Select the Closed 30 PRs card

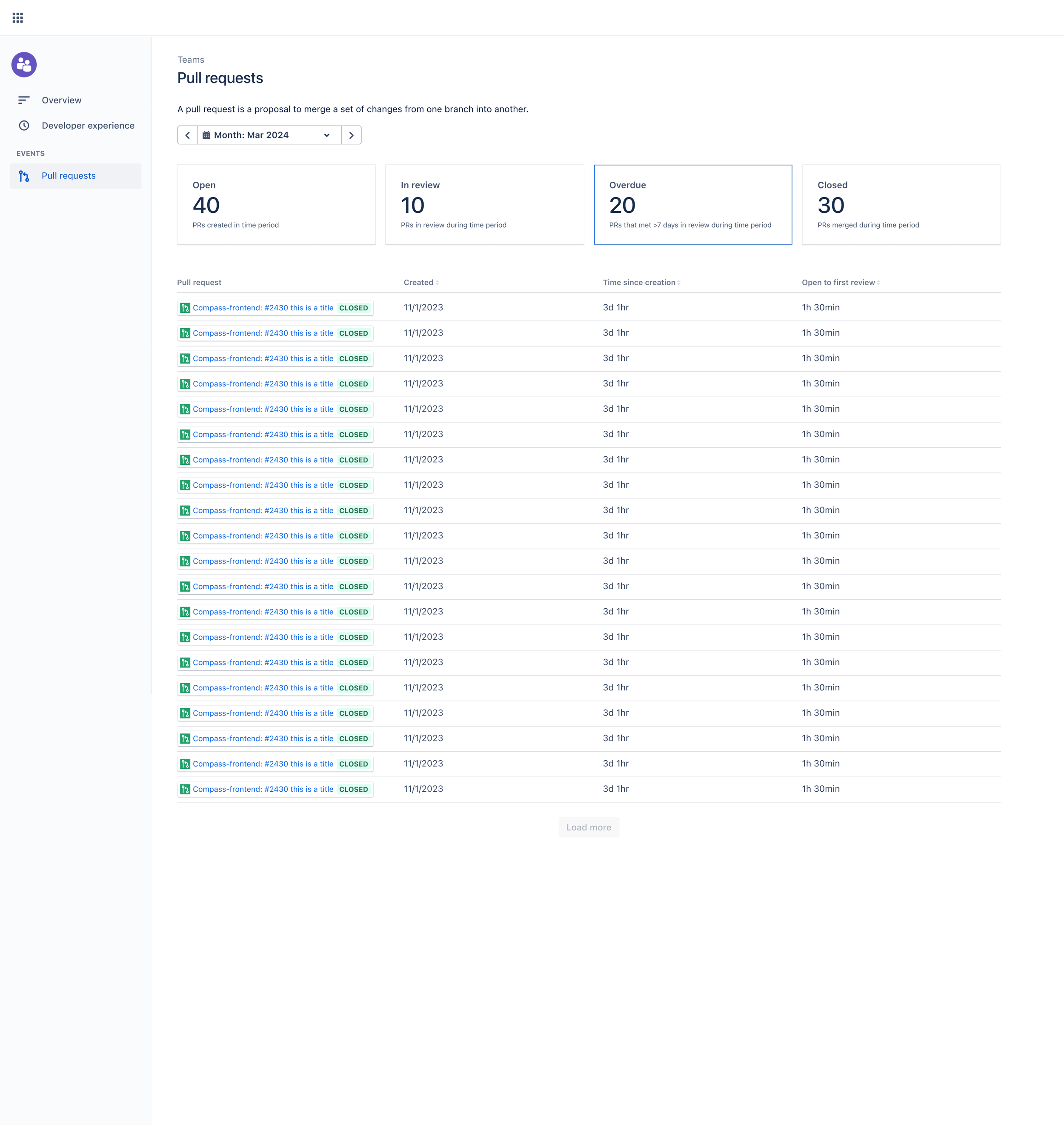pos(901,205)
